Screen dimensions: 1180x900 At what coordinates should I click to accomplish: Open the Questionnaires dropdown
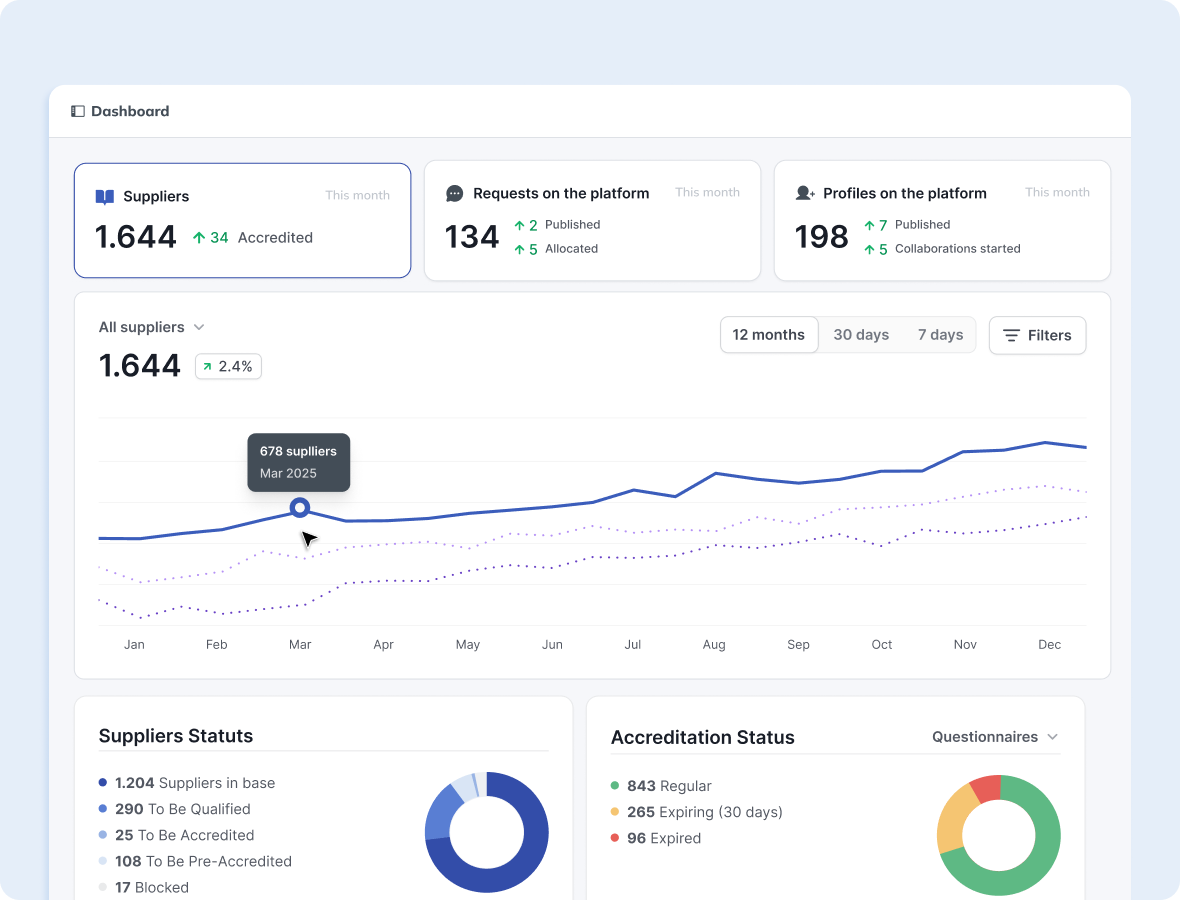985,737
